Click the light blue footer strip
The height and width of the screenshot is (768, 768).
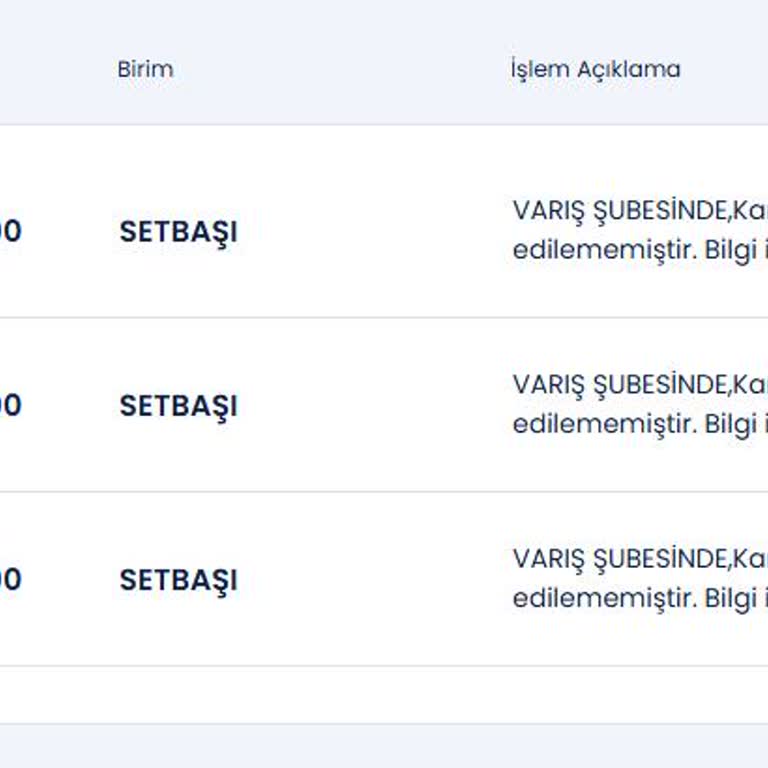click(384, 746)
